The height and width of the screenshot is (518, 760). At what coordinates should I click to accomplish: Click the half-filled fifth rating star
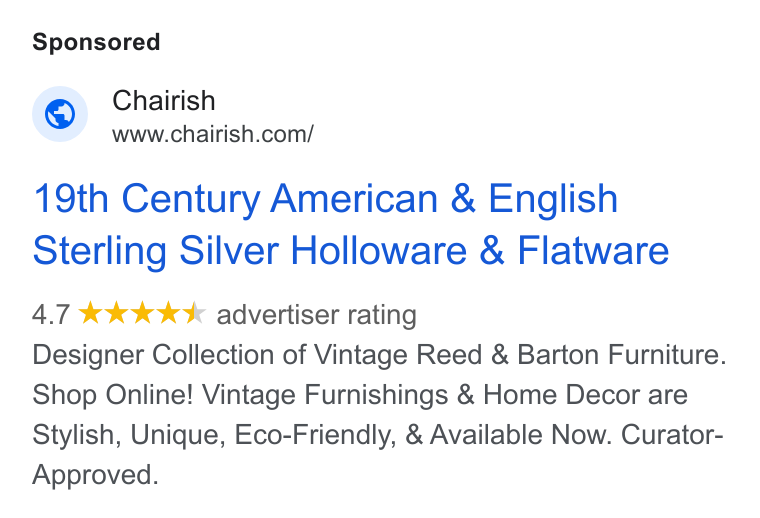195,313
